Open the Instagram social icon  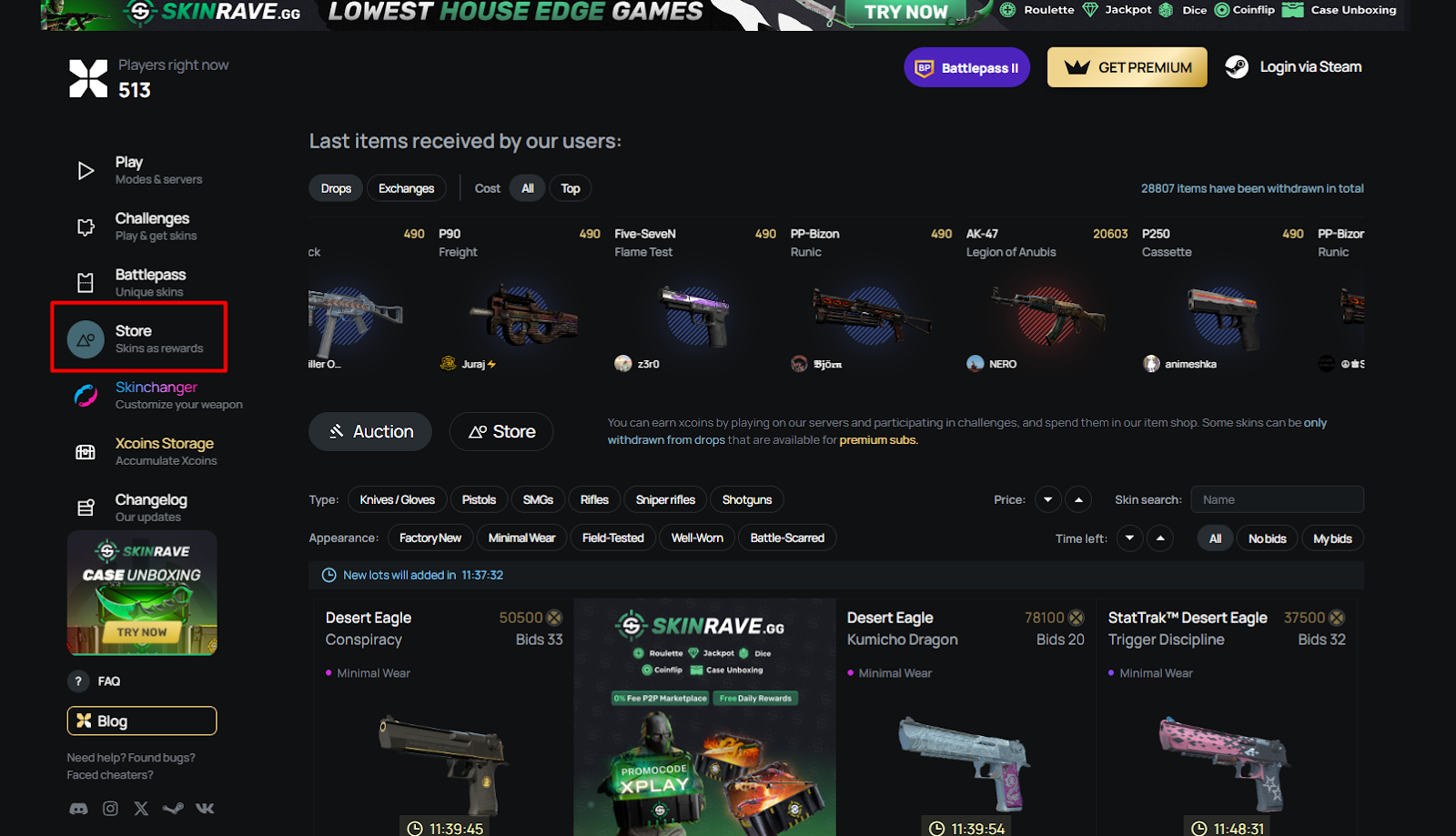(110, 809)
